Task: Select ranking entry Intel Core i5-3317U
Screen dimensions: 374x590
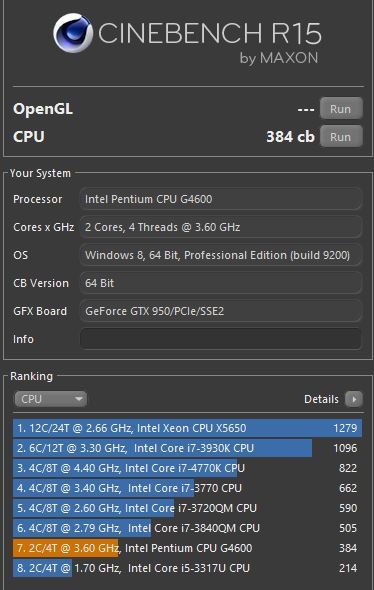Action: 187,568
